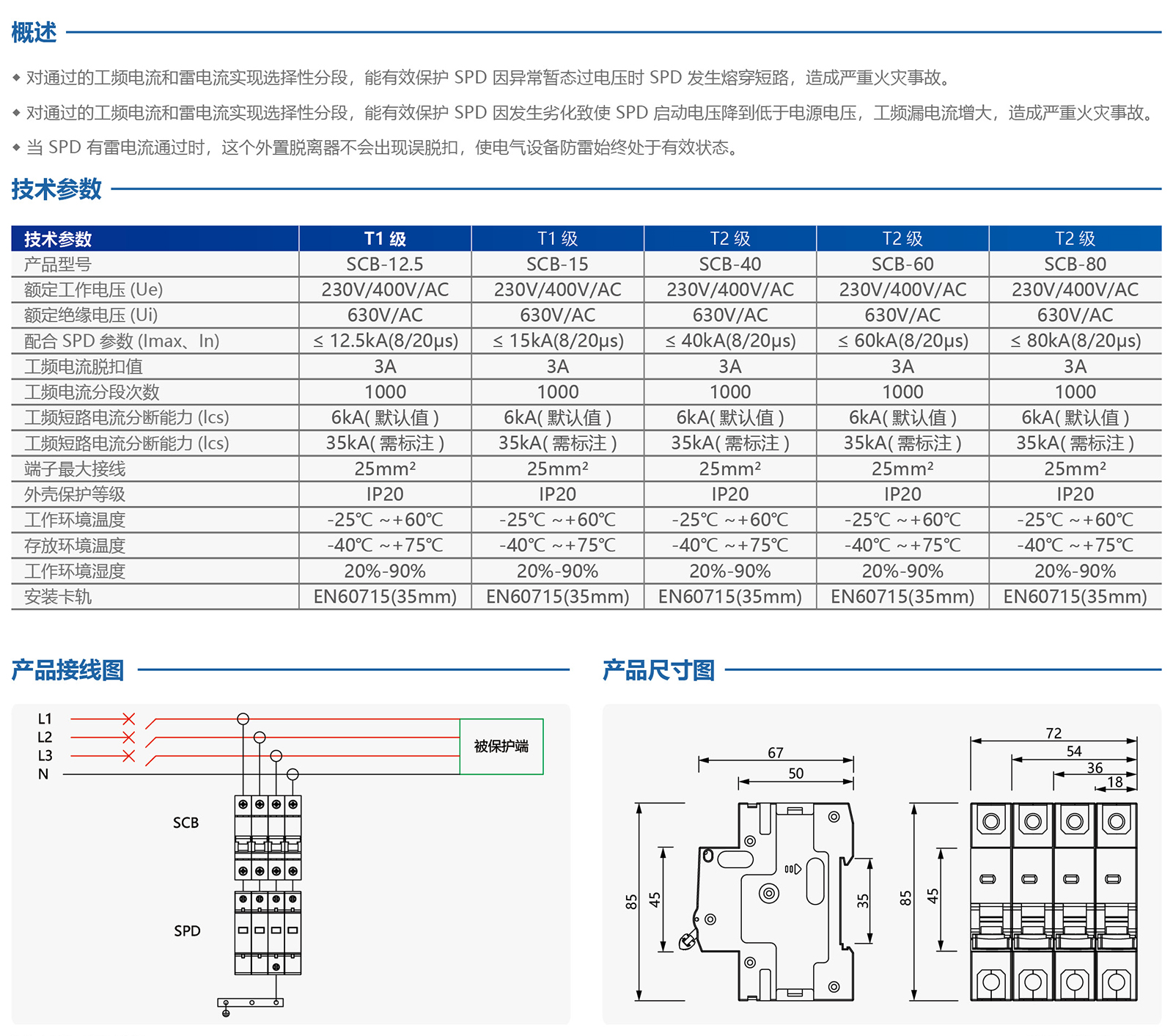
Task: Click the 产品型号 row label
Action: tap(58, 264)
